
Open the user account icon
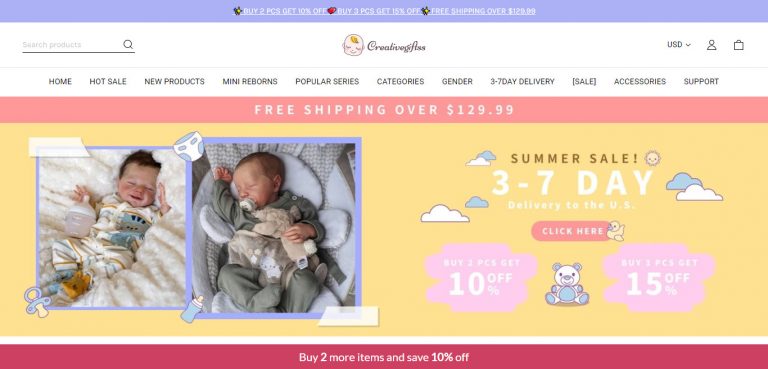coord(711,45)
